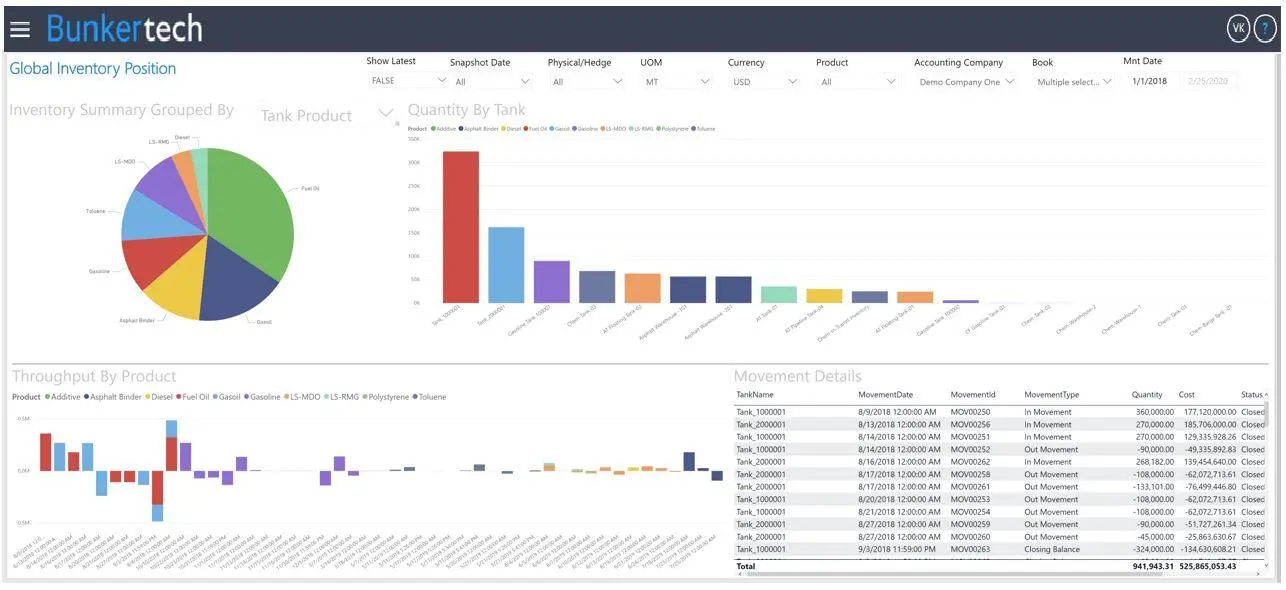Open the help question mark icon
Viewport: 1286px width, 590px height.
[1265, 29]
